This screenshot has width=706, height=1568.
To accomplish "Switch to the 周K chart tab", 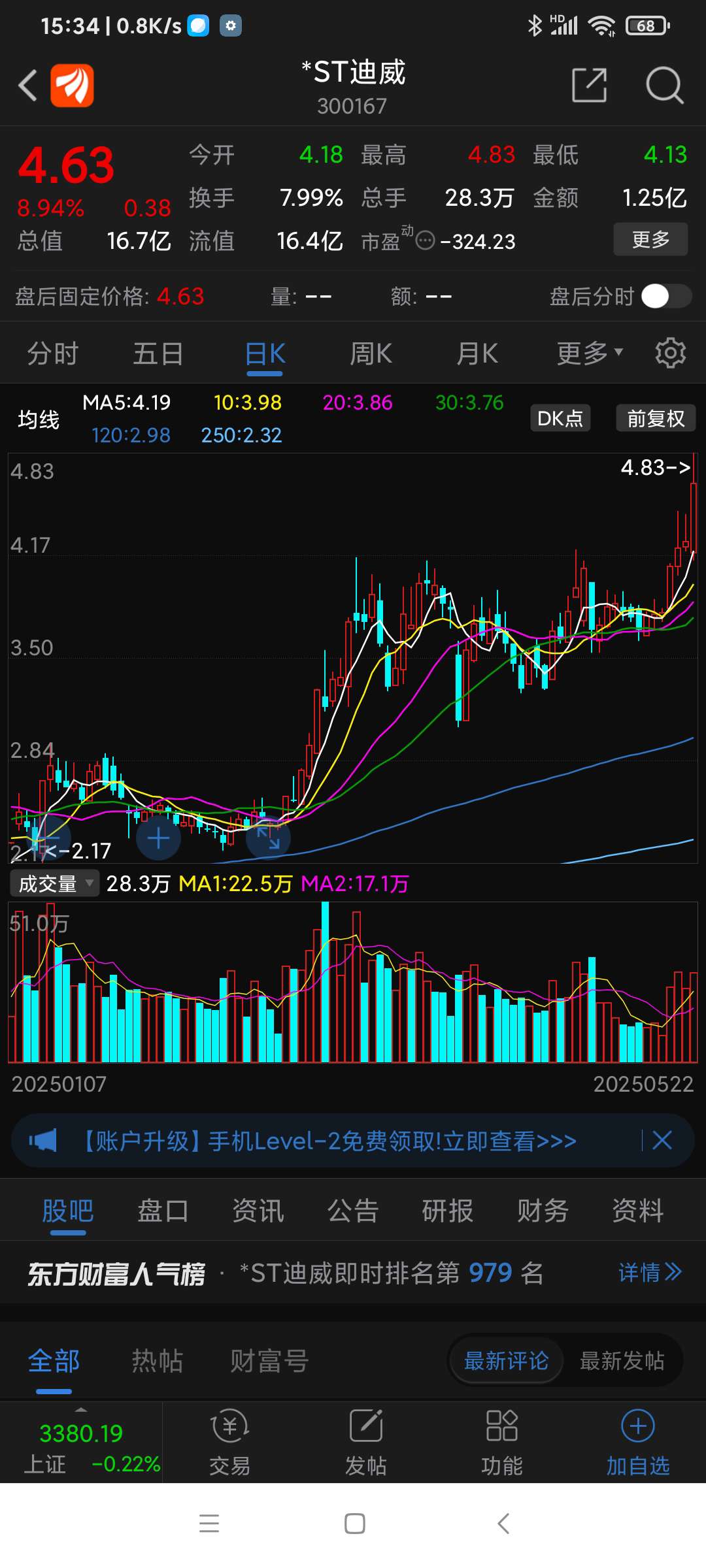I will coord(371,353).
